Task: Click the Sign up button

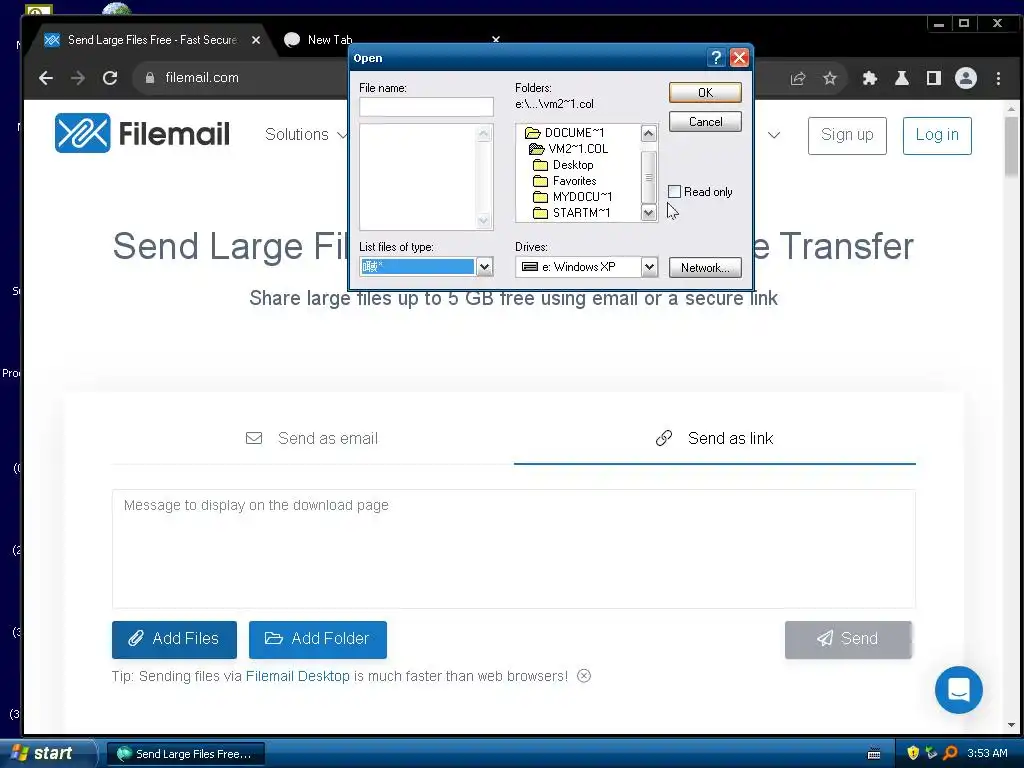Action: (847, 135)
